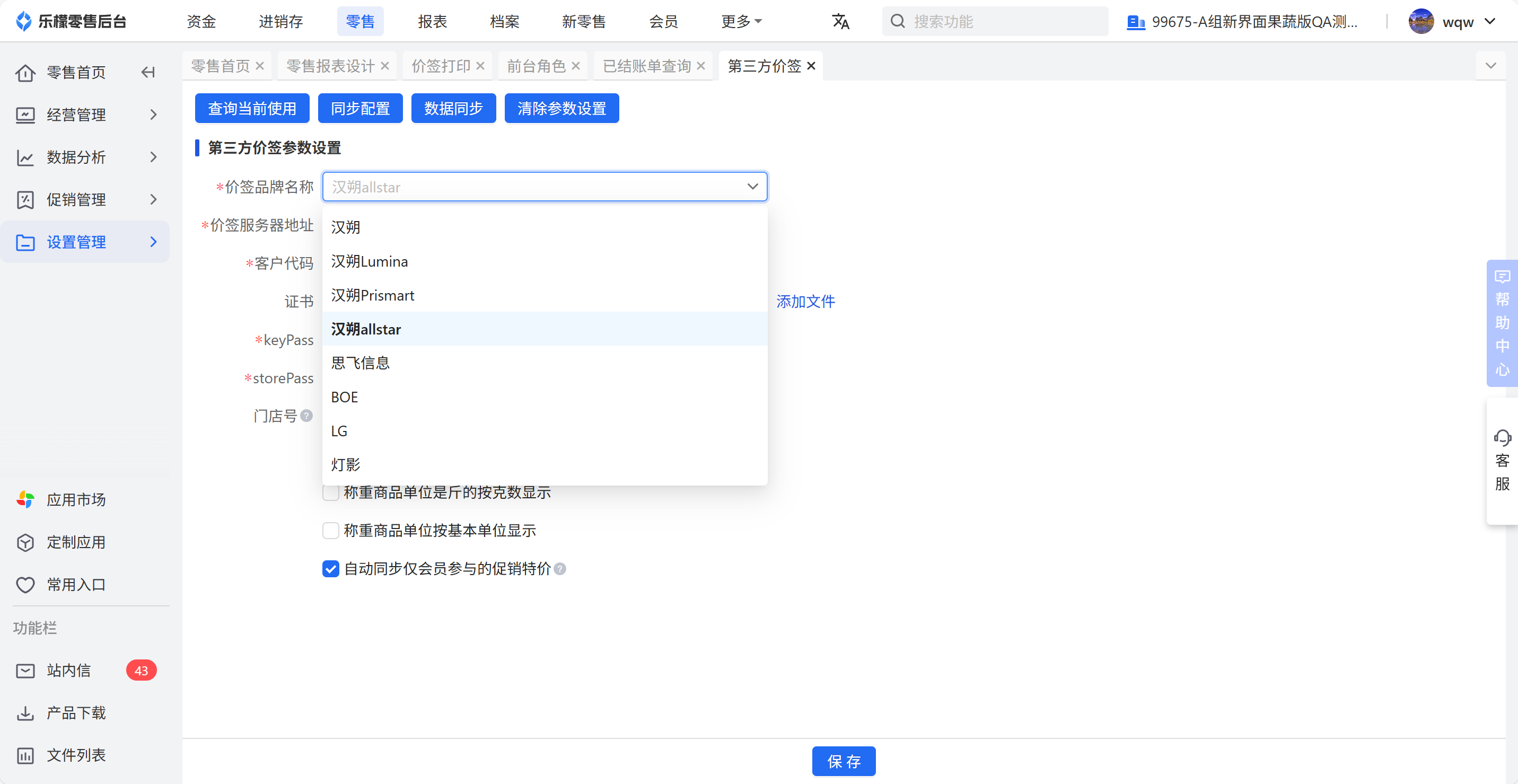Open the 价签品牌名称 dropdown
This screenshot has width=1518, height=784.
click(x=545, y=187)
